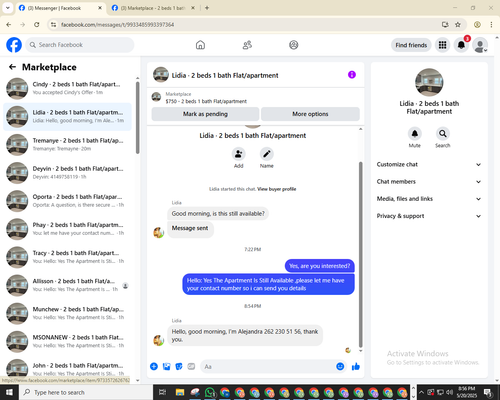Click the Mark as pending button

[x=205, y=114]
